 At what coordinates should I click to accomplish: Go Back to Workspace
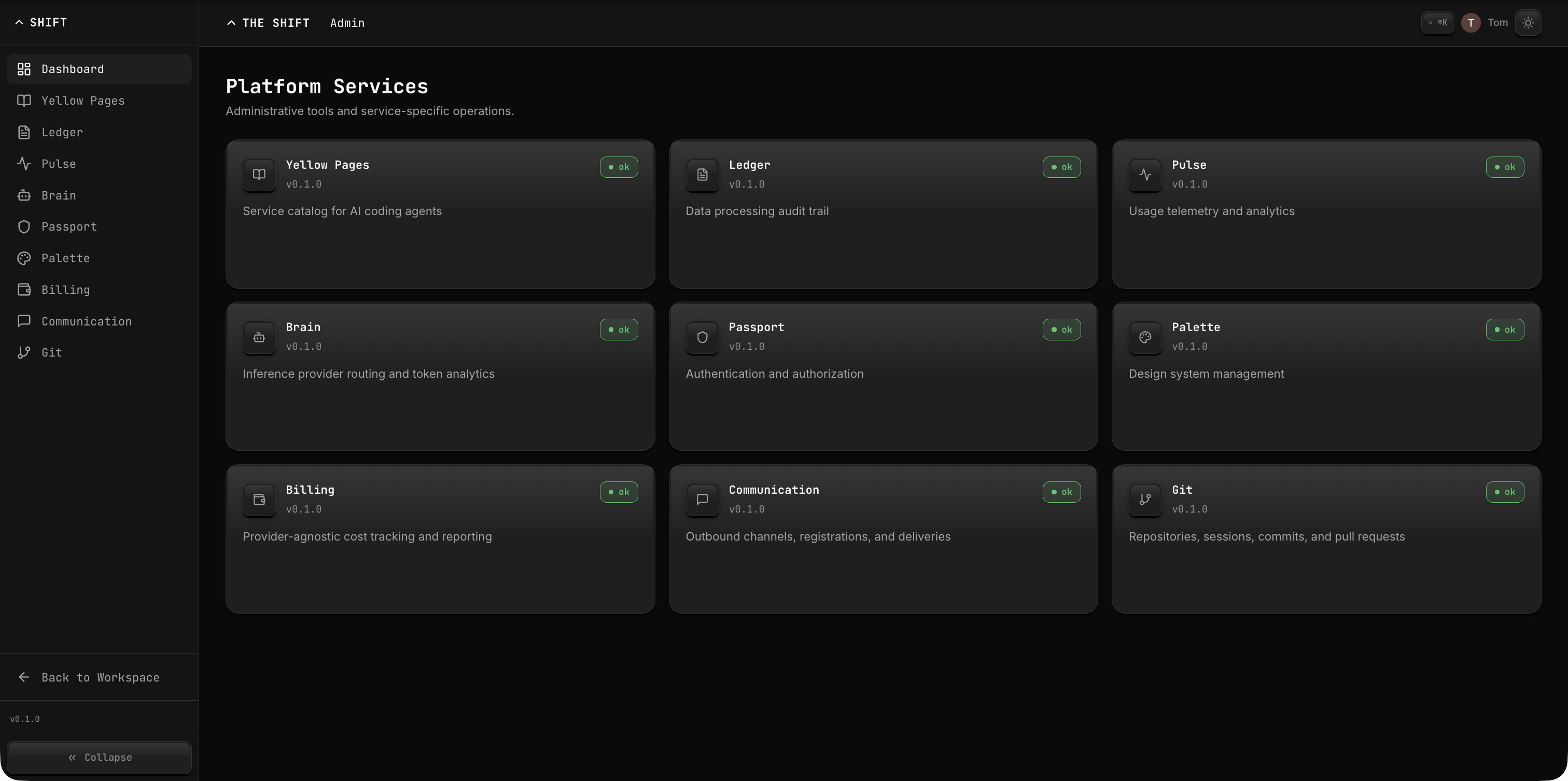[100, 677]
